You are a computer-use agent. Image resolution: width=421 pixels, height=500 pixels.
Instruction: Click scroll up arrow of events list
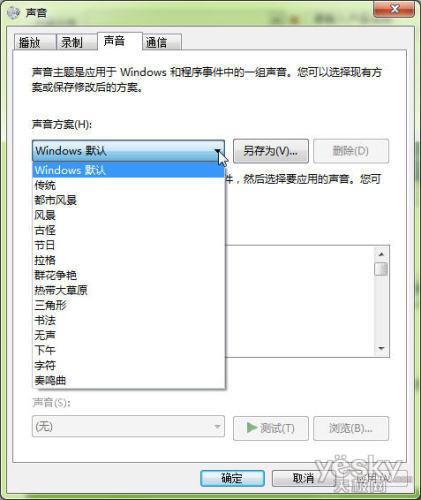[381, 254]
